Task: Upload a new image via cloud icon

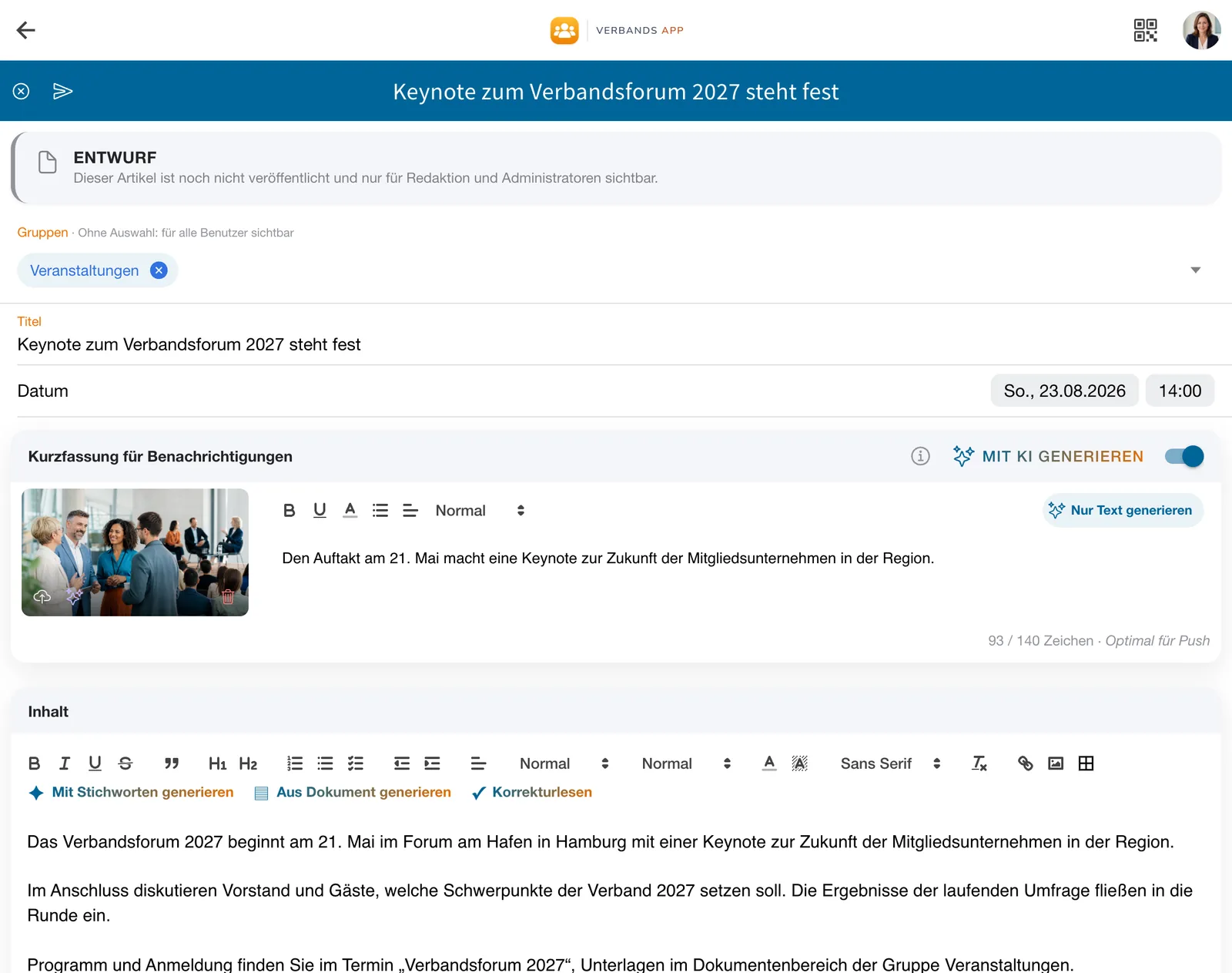Action: [x=42, y=596]
